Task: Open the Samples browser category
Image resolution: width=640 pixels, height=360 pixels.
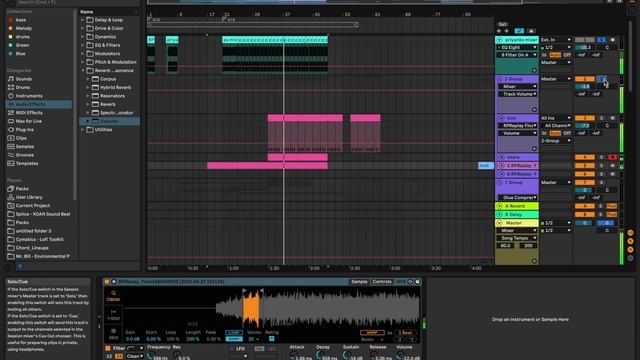Action: click(24, 147)
